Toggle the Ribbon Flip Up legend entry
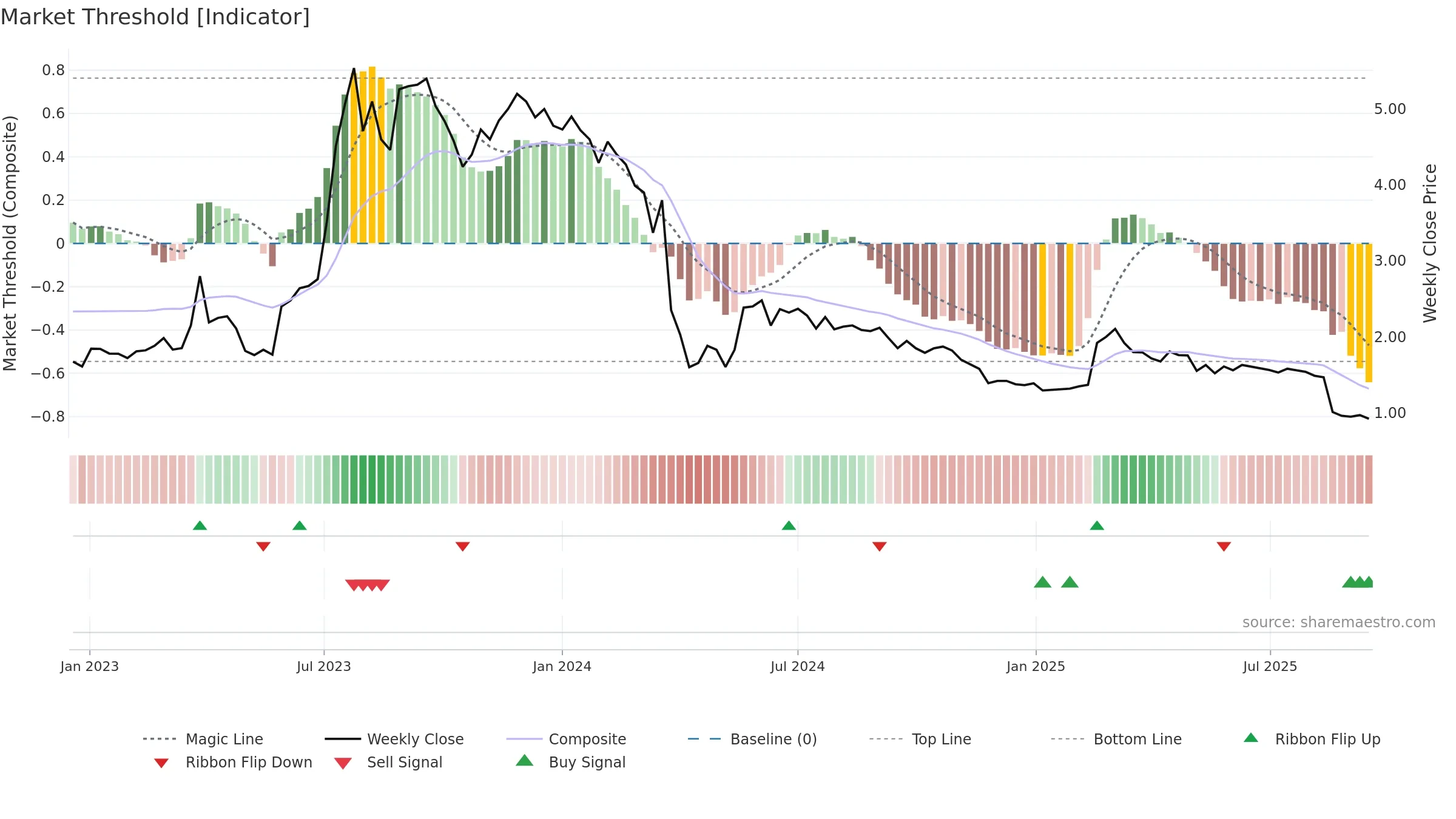Screen dimensions: 1456x819 tap(1312, 739)
